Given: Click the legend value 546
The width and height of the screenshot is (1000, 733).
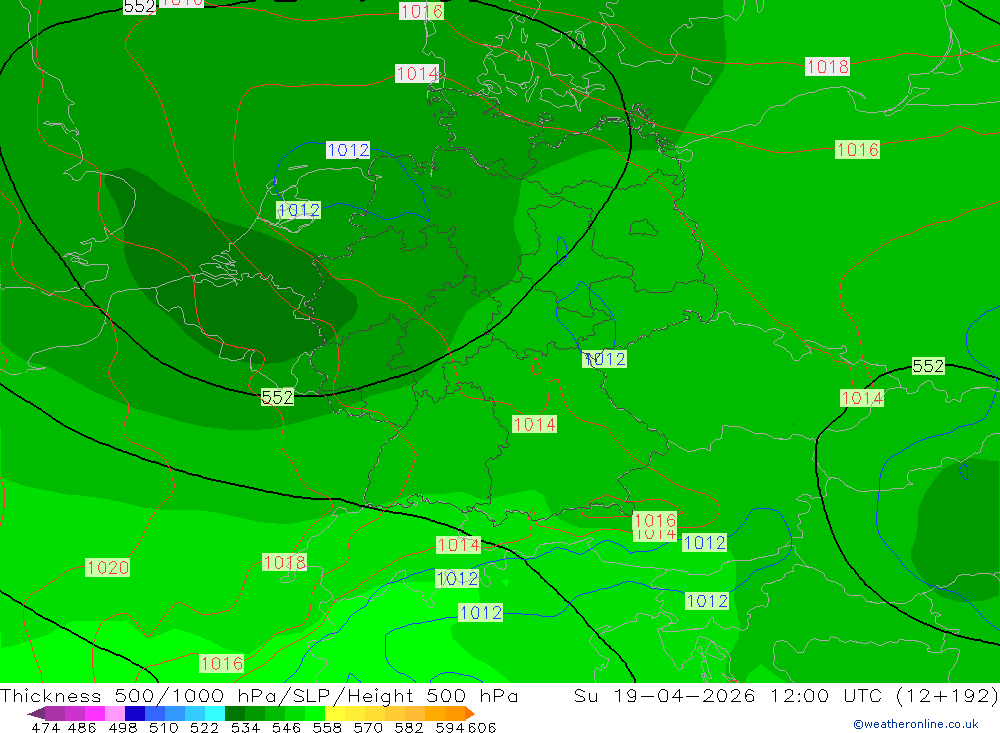Looking at the screenshot, I should [286, 727].
